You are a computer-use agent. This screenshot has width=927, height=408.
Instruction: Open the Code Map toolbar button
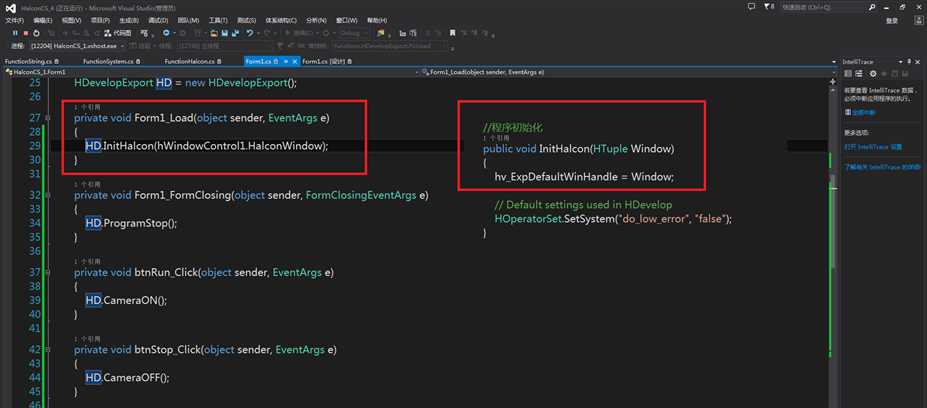point(118,33)
